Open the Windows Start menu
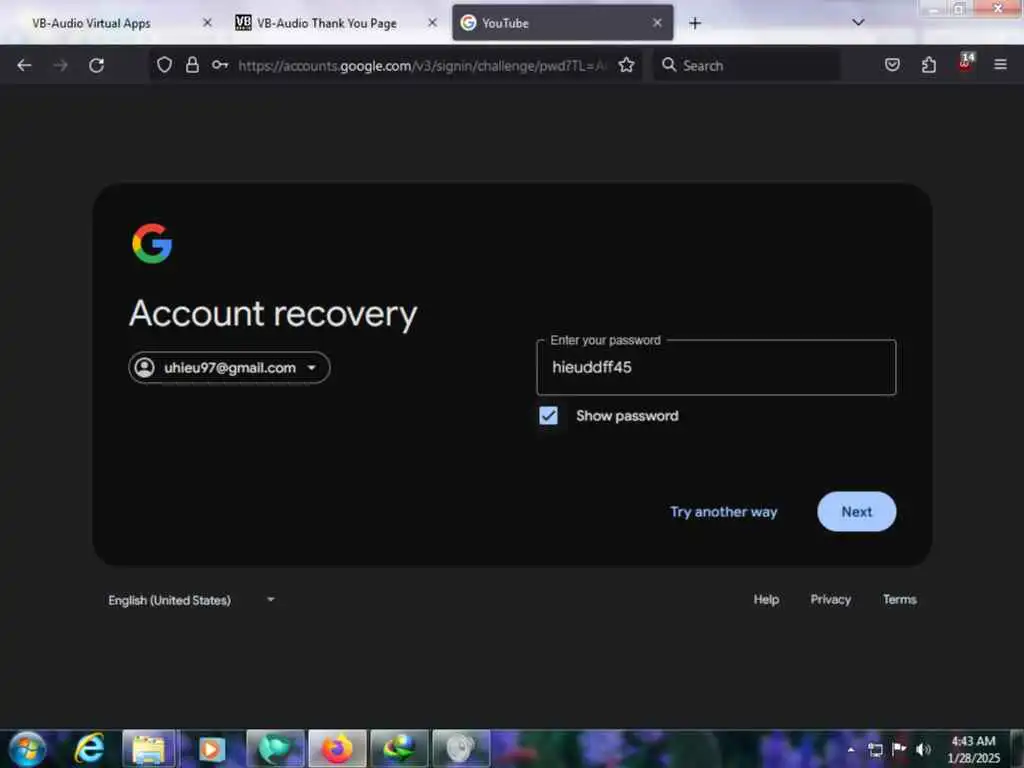This screenshot has width=1024, height=768. click(x=27, y=748)
